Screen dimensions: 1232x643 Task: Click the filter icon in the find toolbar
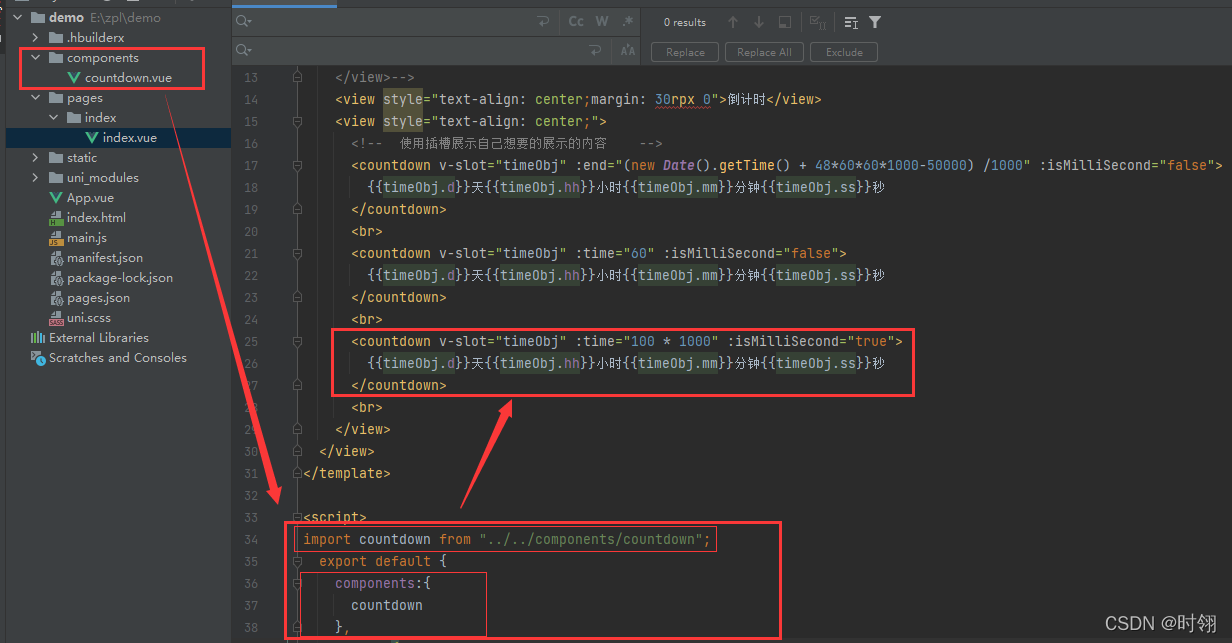point(875,22)
